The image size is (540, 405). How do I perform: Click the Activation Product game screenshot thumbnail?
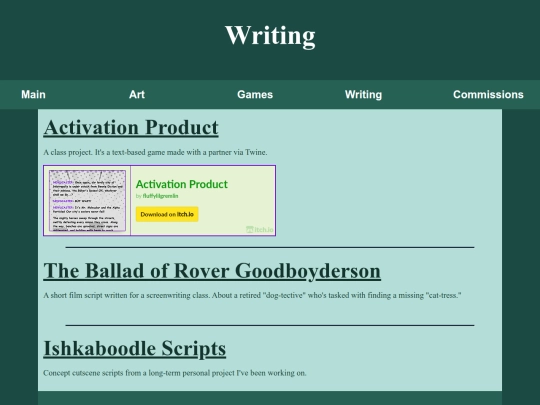pyautogui.click(x=87, y=200)
